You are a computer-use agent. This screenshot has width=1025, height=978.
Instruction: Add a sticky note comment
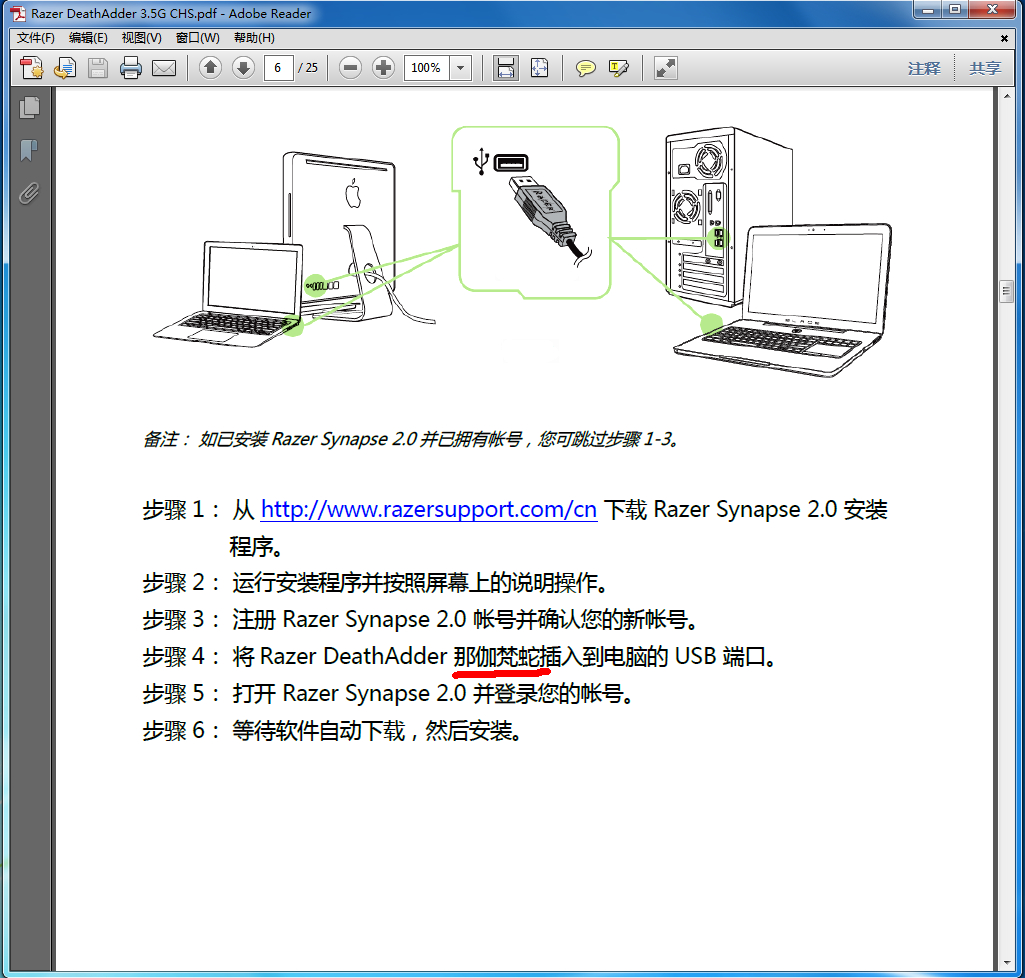(x=585, y=68)
